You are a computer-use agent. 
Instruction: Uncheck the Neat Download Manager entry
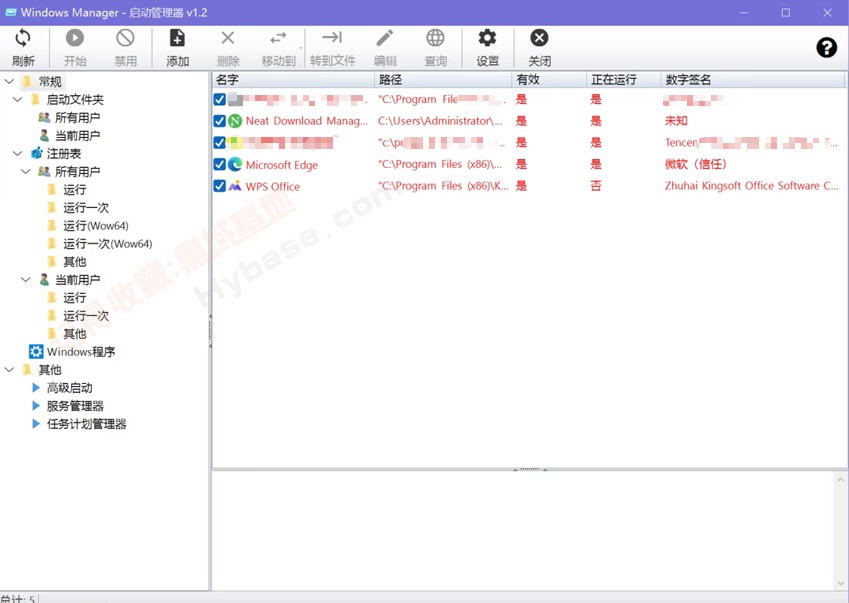click(219, 121)
